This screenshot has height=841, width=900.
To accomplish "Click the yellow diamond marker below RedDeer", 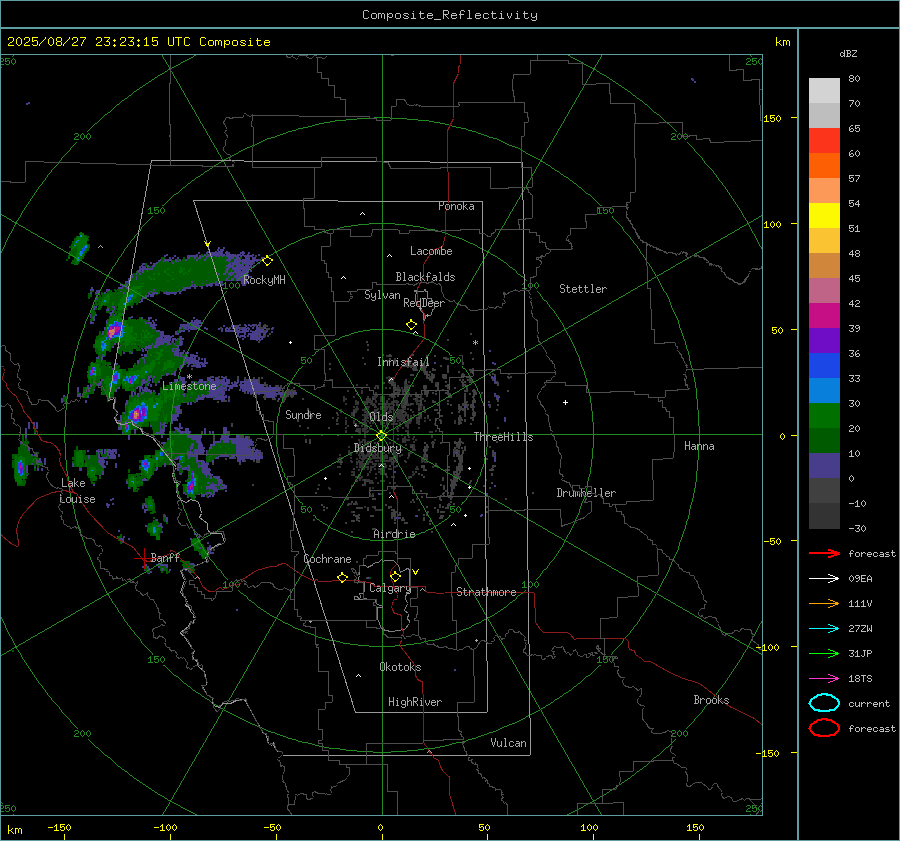I will point(412,325).
